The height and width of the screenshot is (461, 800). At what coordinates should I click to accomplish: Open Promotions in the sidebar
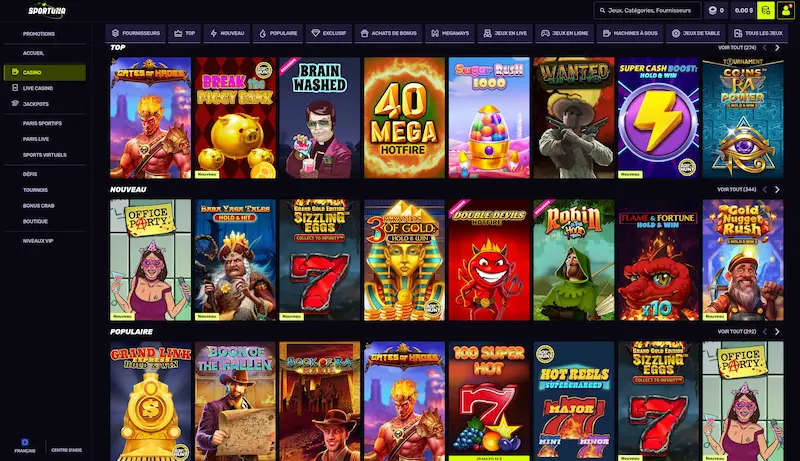(39, 34)
